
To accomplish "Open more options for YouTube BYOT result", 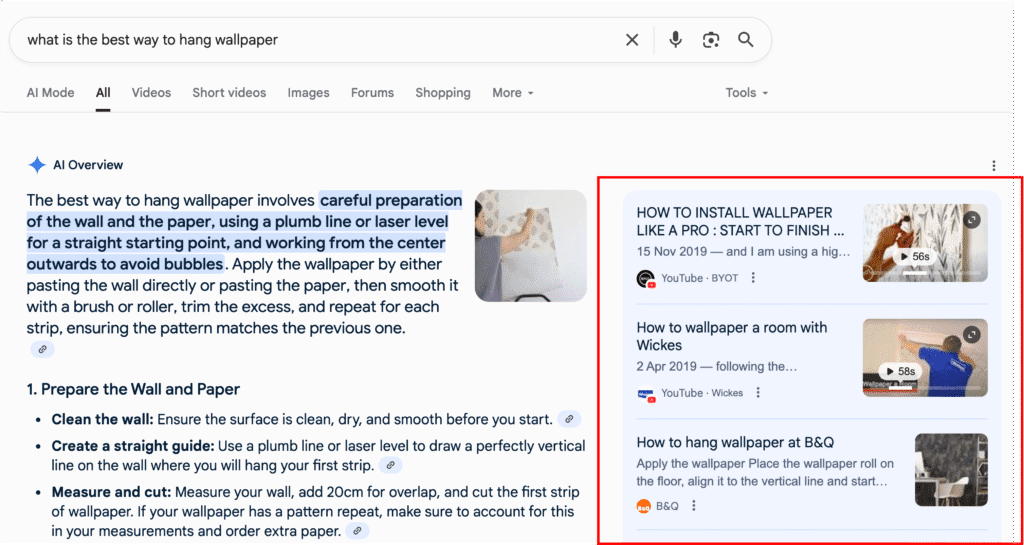I will [753, 278].
